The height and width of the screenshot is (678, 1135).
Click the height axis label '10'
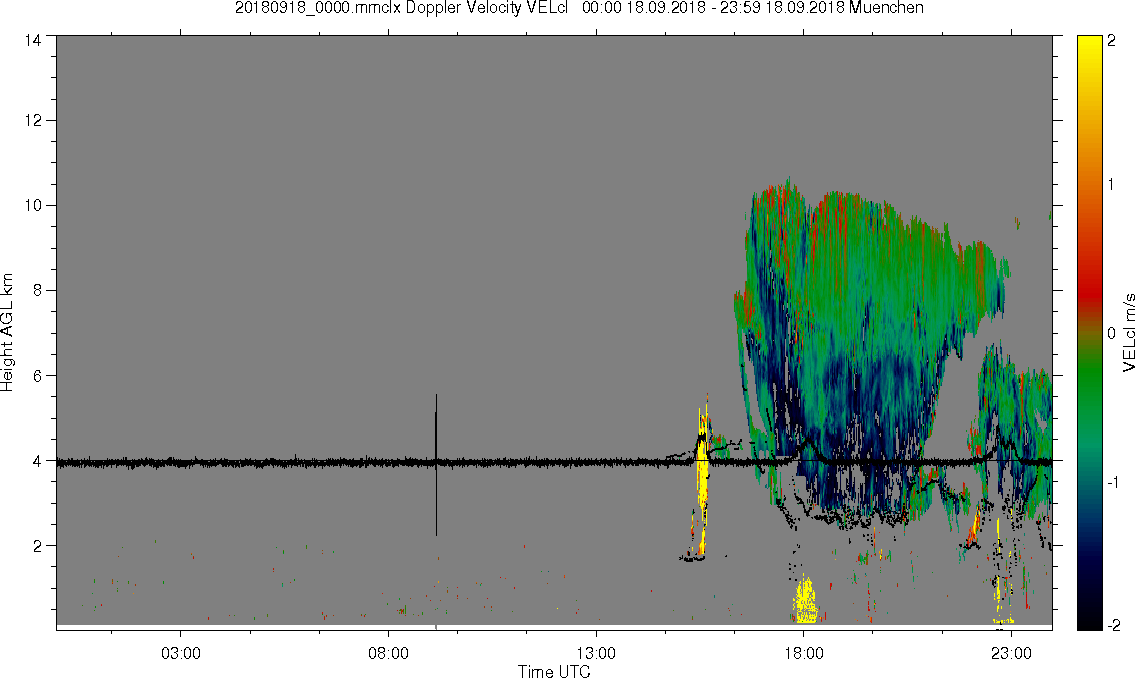(x=33, y=205)
